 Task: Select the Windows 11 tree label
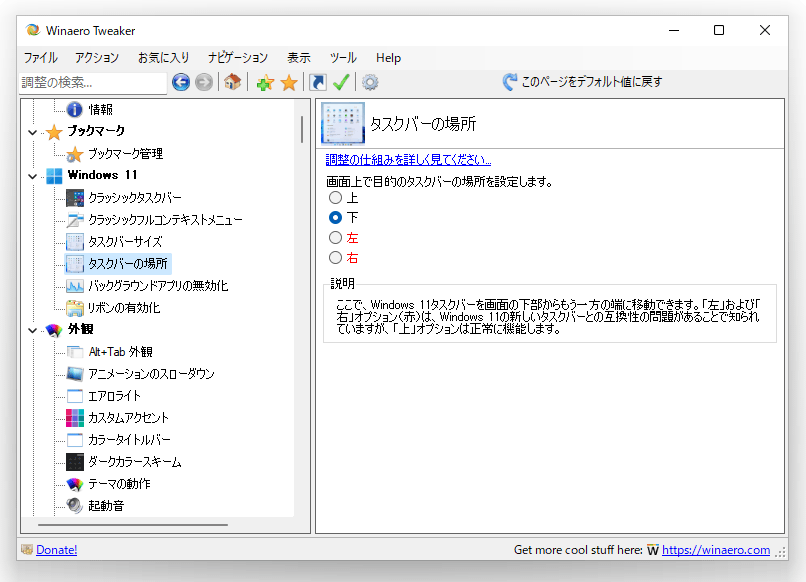click(x=102, y=175)
